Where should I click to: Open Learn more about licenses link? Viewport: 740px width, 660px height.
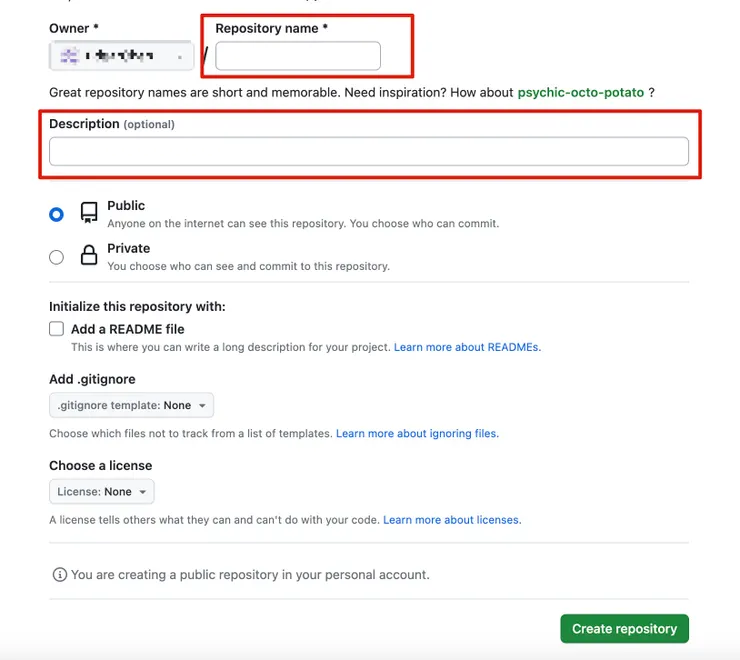(x=452, y=520)
